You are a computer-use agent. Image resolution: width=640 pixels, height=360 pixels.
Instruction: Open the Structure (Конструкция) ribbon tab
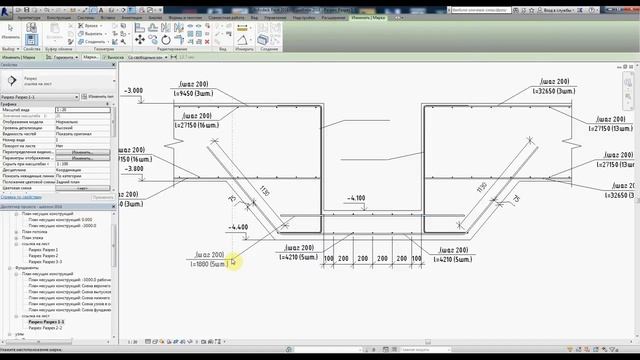pos(59,18)
